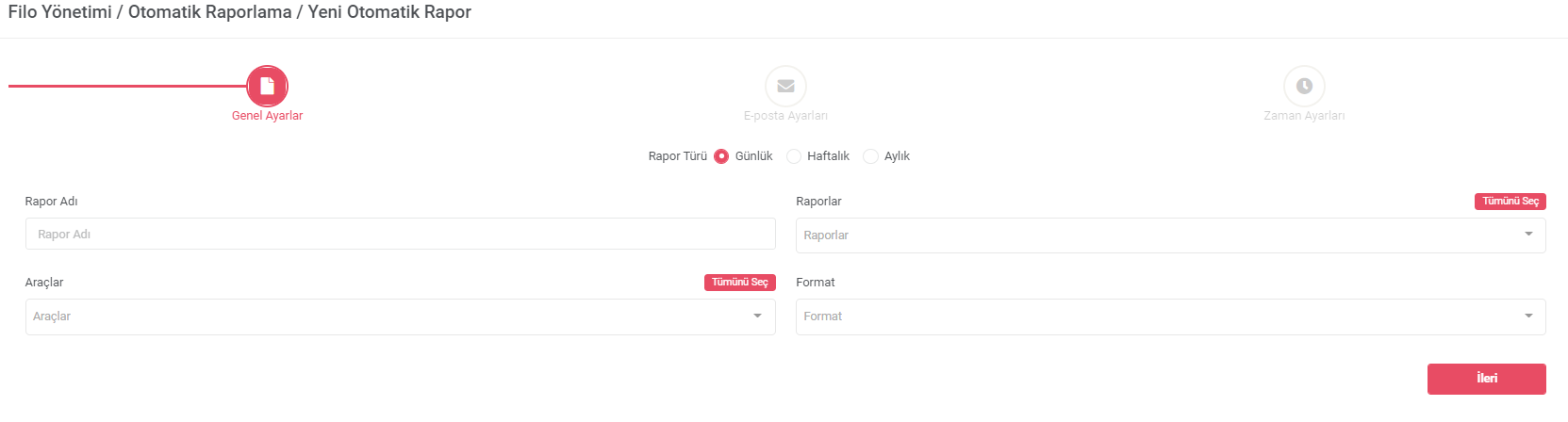
Task: Expand the Raporlar dropdown arrow
Action: (x=1528, y=235)
